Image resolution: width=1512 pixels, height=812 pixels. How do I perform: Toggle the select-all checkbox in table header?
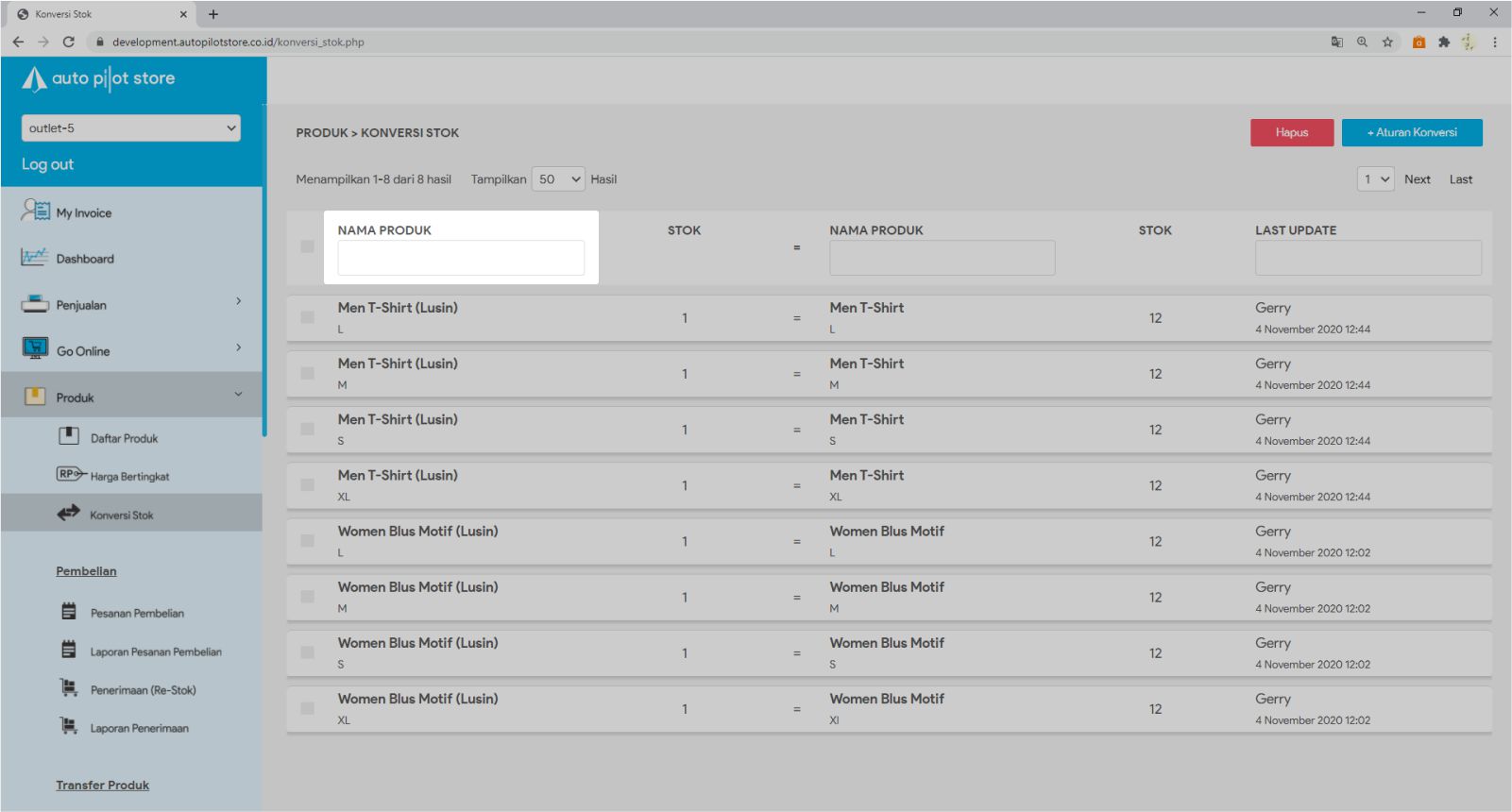coord(307,246)
